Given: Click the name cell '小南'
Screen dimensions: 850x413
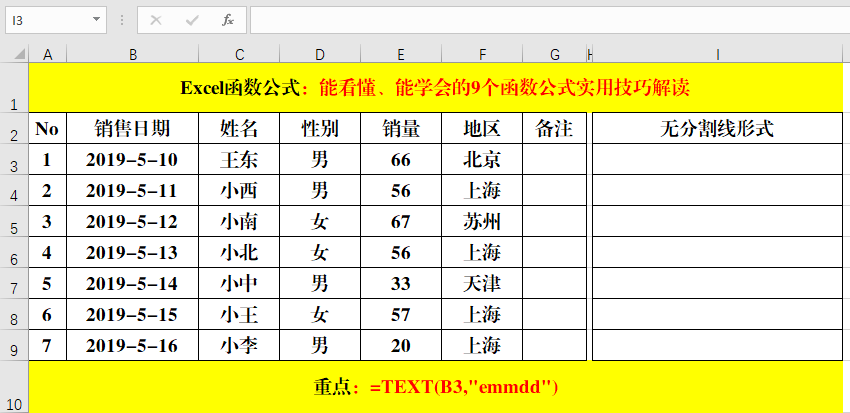Looking at the screenshot, I should (x=239, y=221).
